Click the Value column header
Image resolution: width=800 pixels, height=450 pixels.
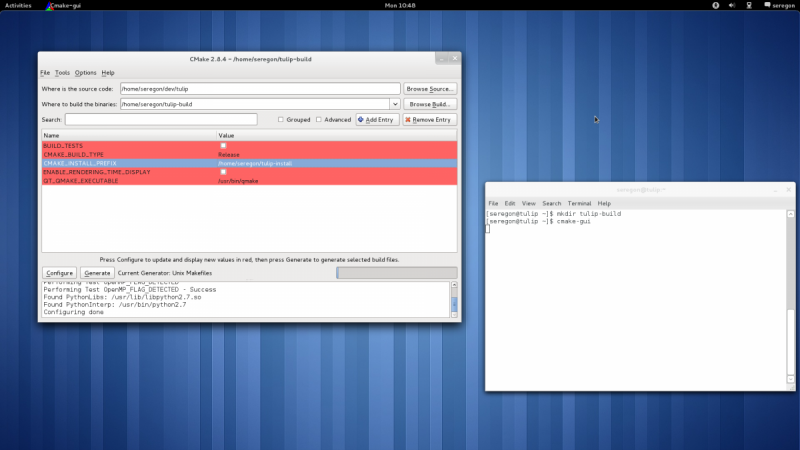337,135
